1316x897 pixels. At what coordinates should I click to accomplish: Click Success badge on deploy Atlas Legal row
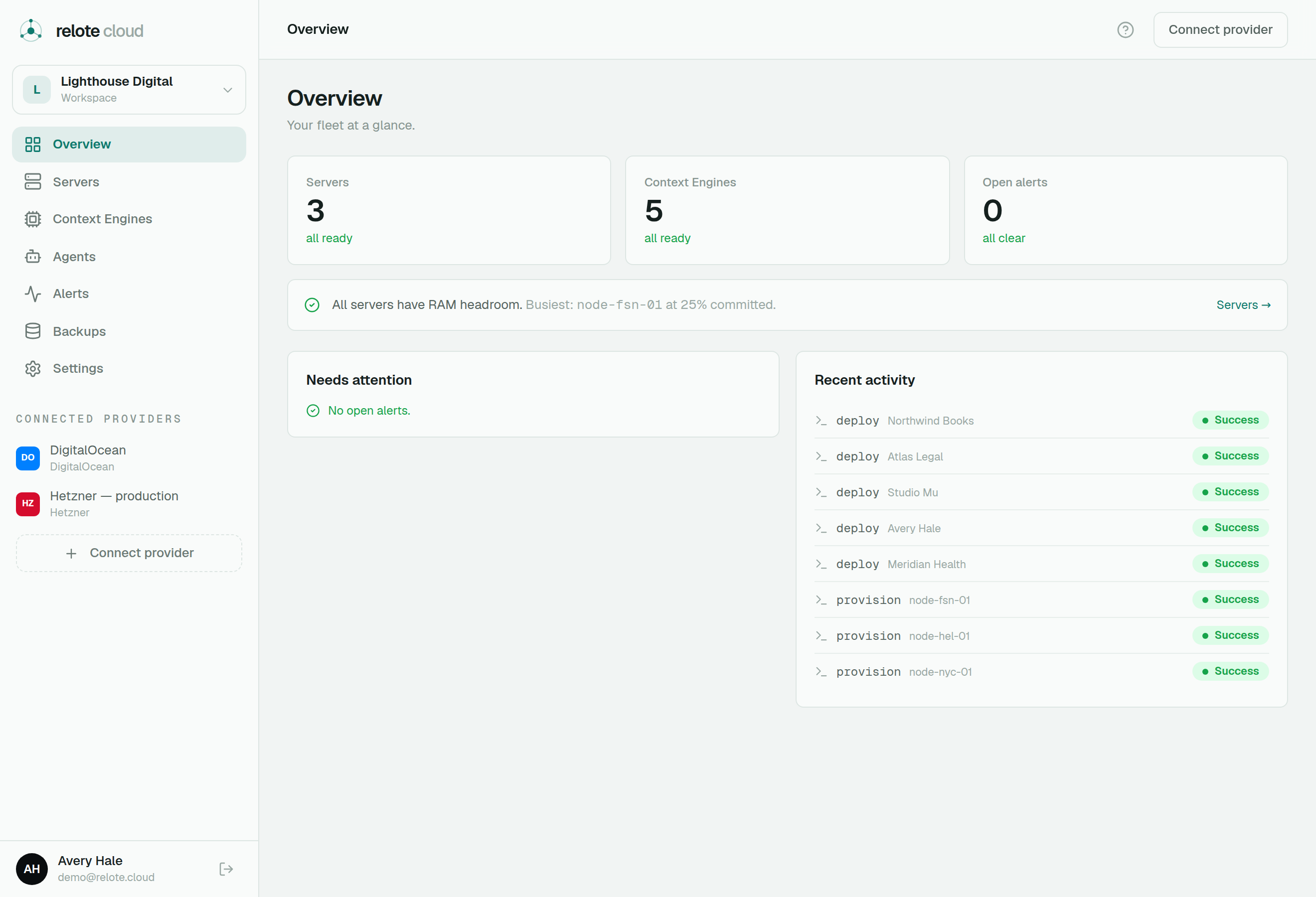coord(1230,456)
